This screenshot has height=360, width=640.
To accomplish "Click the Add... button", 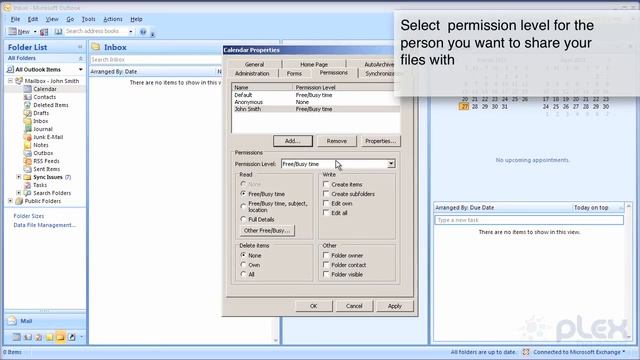I will click(x=293, y=141).
